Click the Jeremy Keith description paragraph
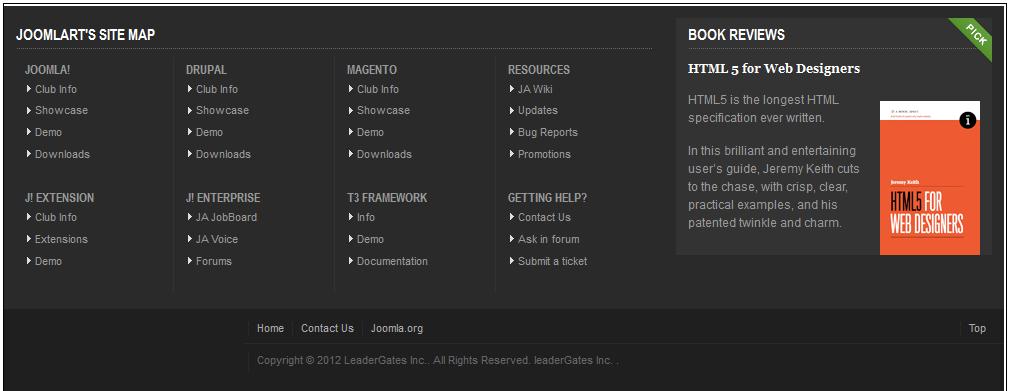This screenshot has height=391, width=1009. pos(773,187)
